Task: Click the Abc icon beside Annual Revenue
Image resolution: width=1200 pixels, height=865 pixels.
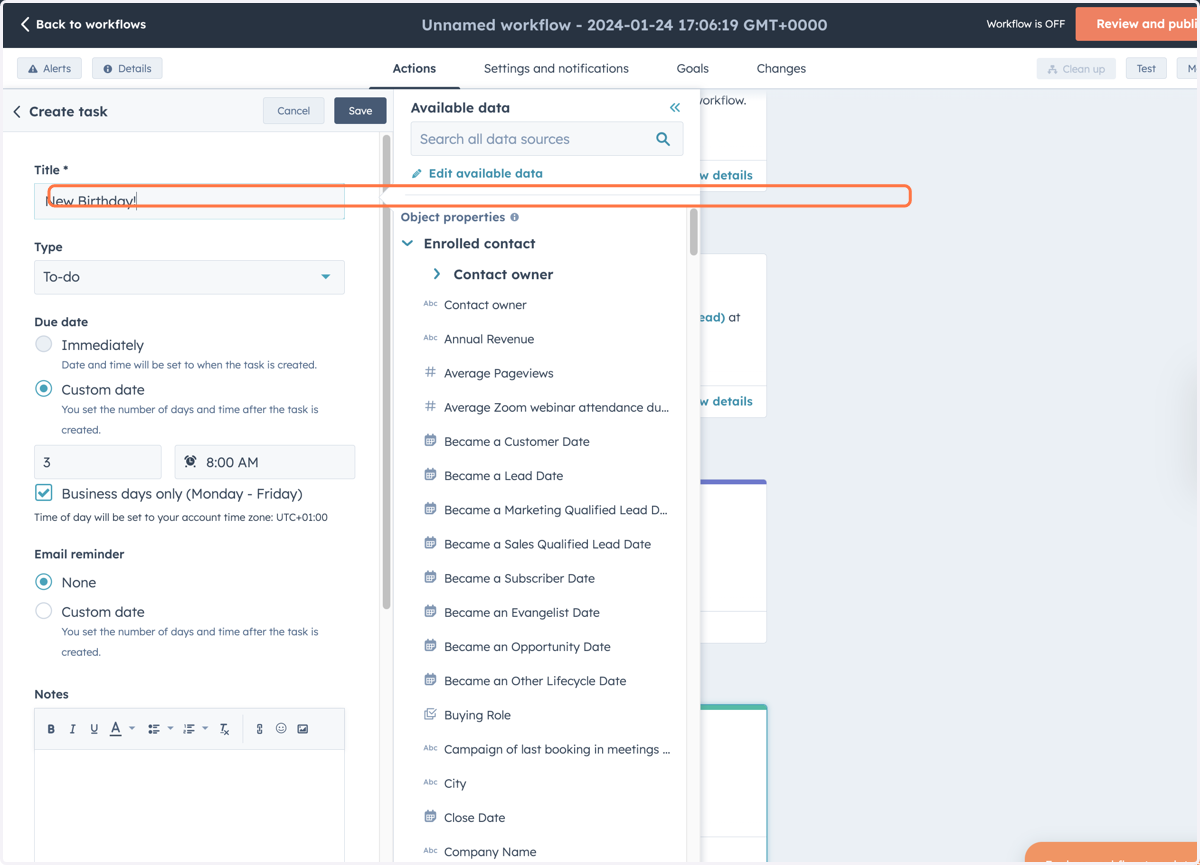Action: 430,338
